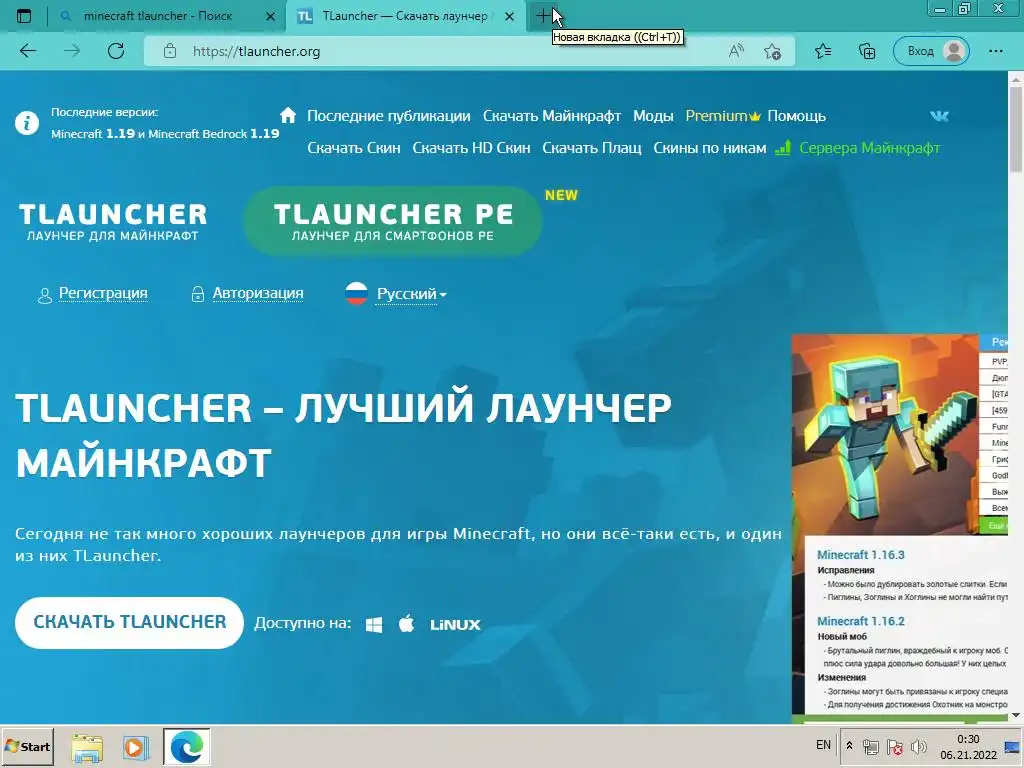Click the Minecraft character promo image

885,434
